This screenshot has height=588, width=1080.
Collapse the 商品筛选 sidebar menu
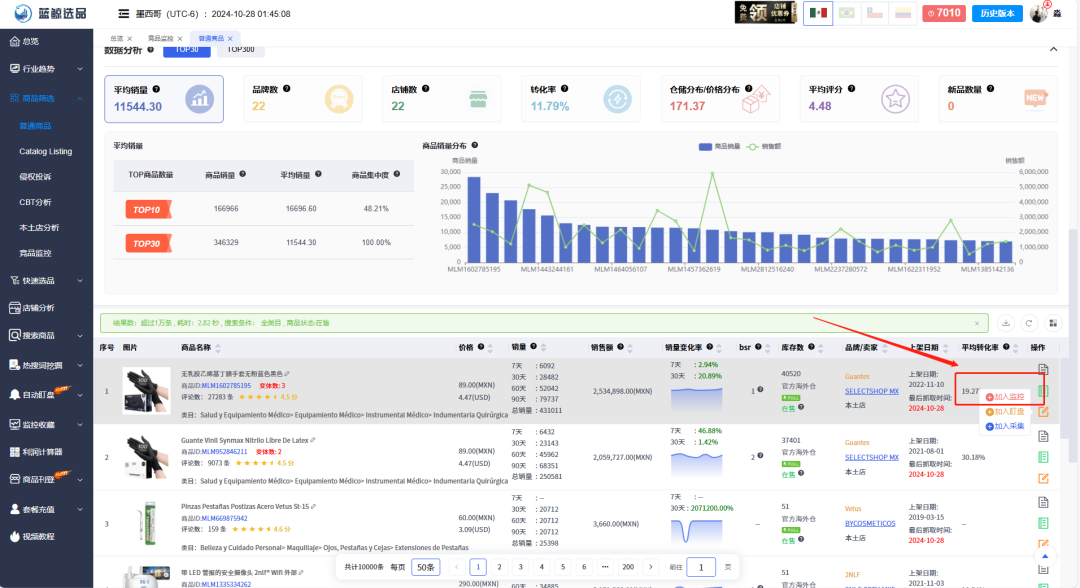(46, 98)
